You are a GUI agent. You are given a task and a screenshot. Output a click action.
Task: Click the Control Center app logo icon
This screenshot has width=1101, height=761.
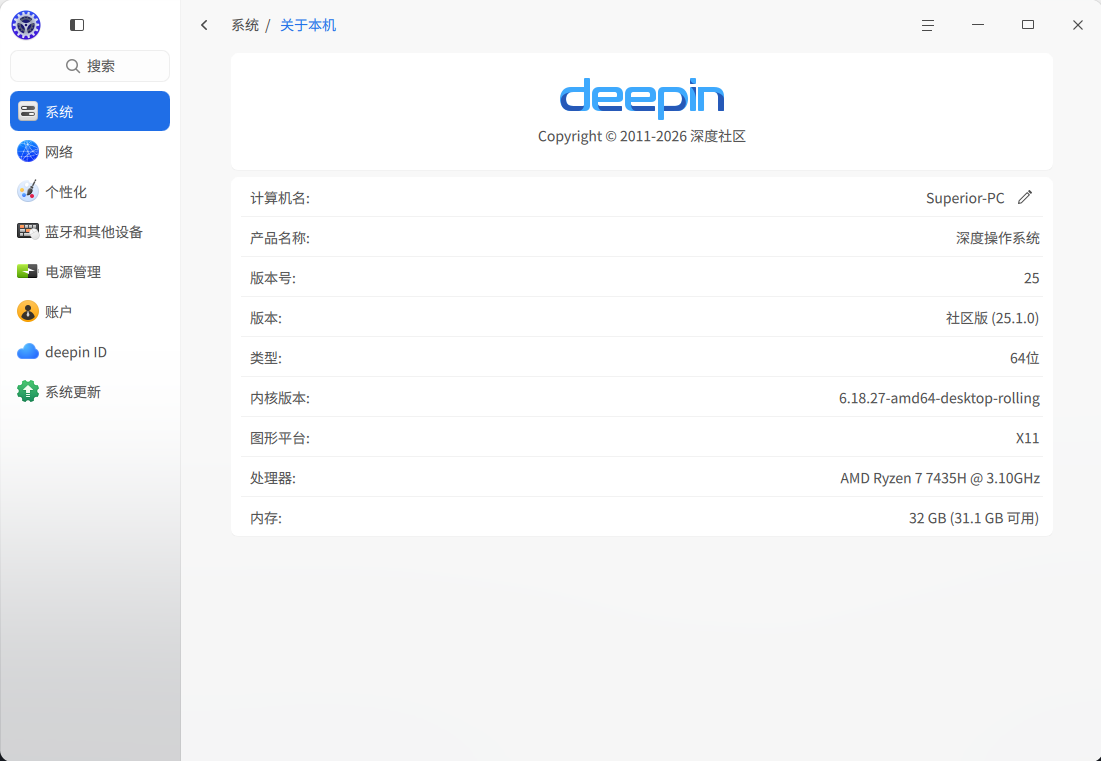[26, 25]
